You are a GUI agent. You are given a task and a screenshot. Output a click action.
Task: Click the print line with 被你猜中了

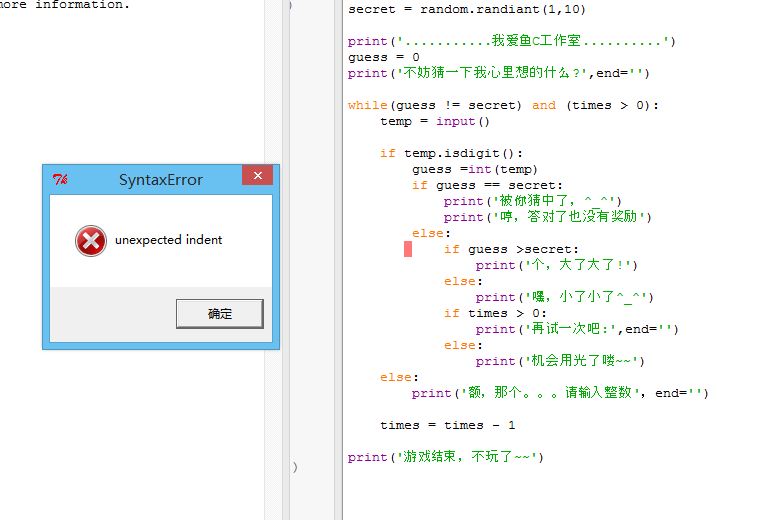pos(533,200)
